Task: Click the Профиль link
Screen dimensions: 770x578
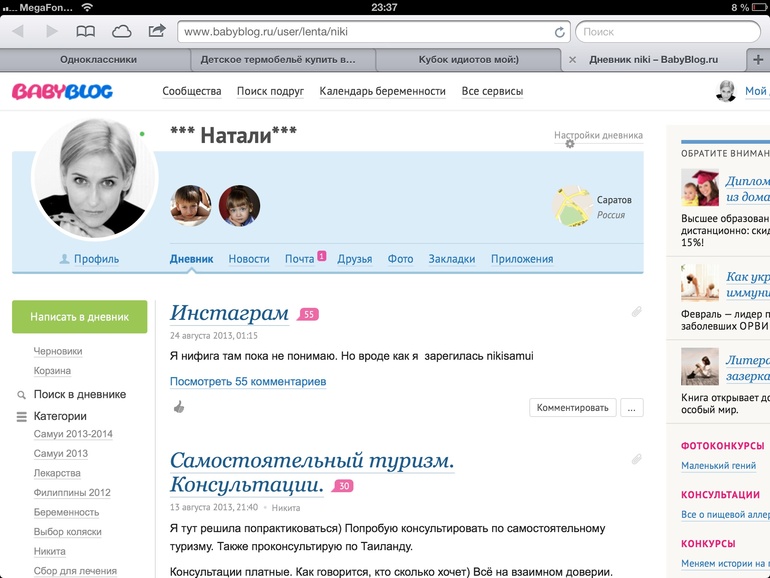Action: pos(96,259)
